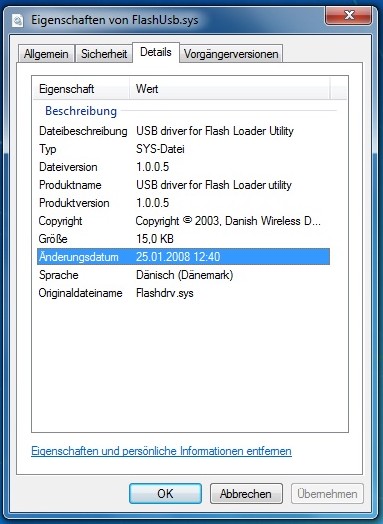
Task: Close the FlashUsb.sys properties dialog
Action: coord(349,15)
